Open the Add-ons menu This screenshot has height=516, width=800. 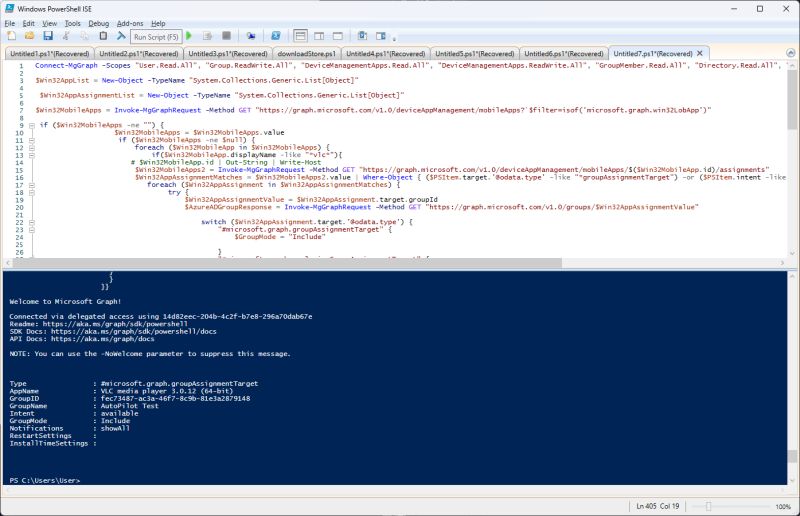(x=130, y=23)
